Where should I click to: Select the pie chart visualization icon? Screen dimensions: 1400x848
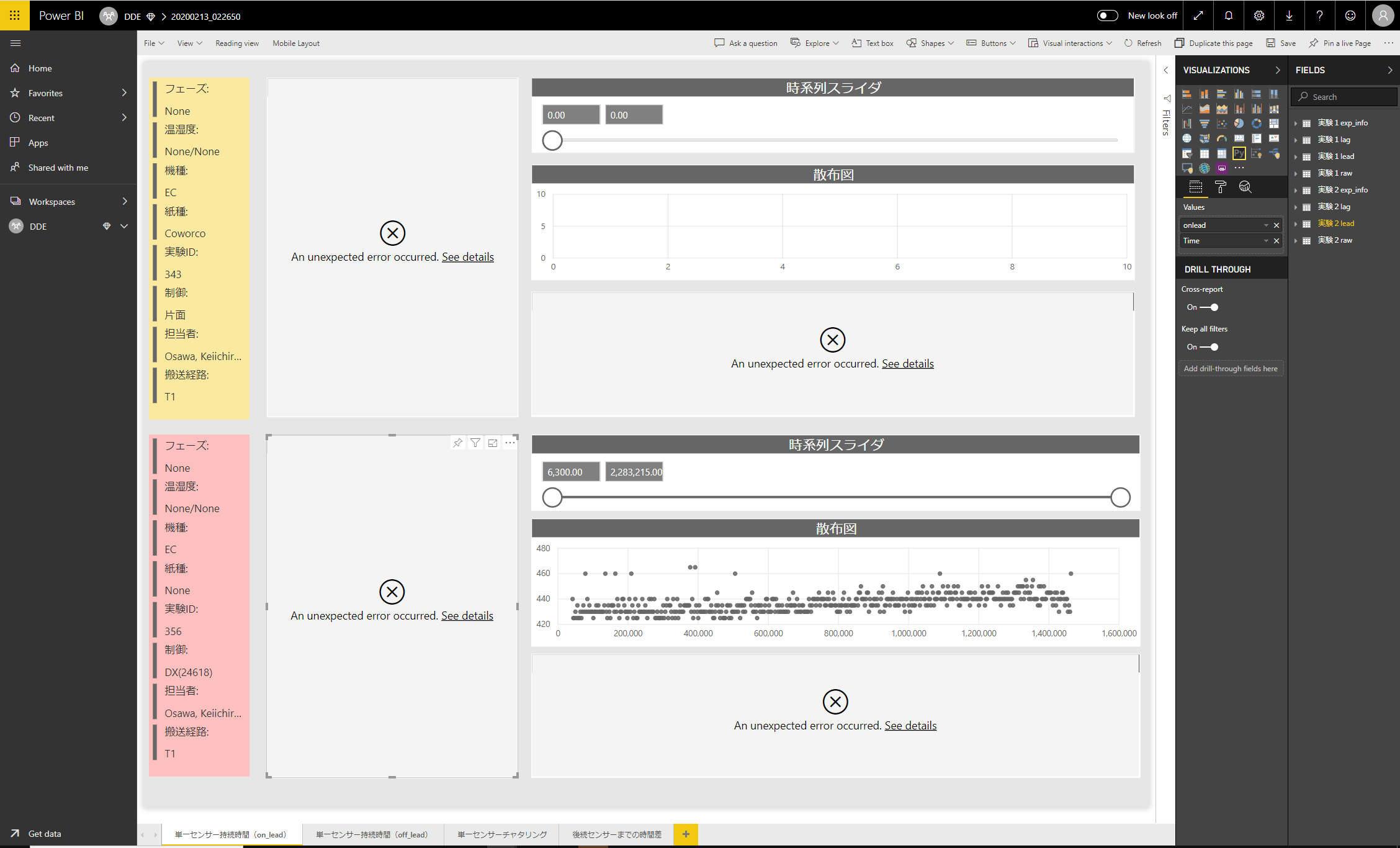point(1239,124)
